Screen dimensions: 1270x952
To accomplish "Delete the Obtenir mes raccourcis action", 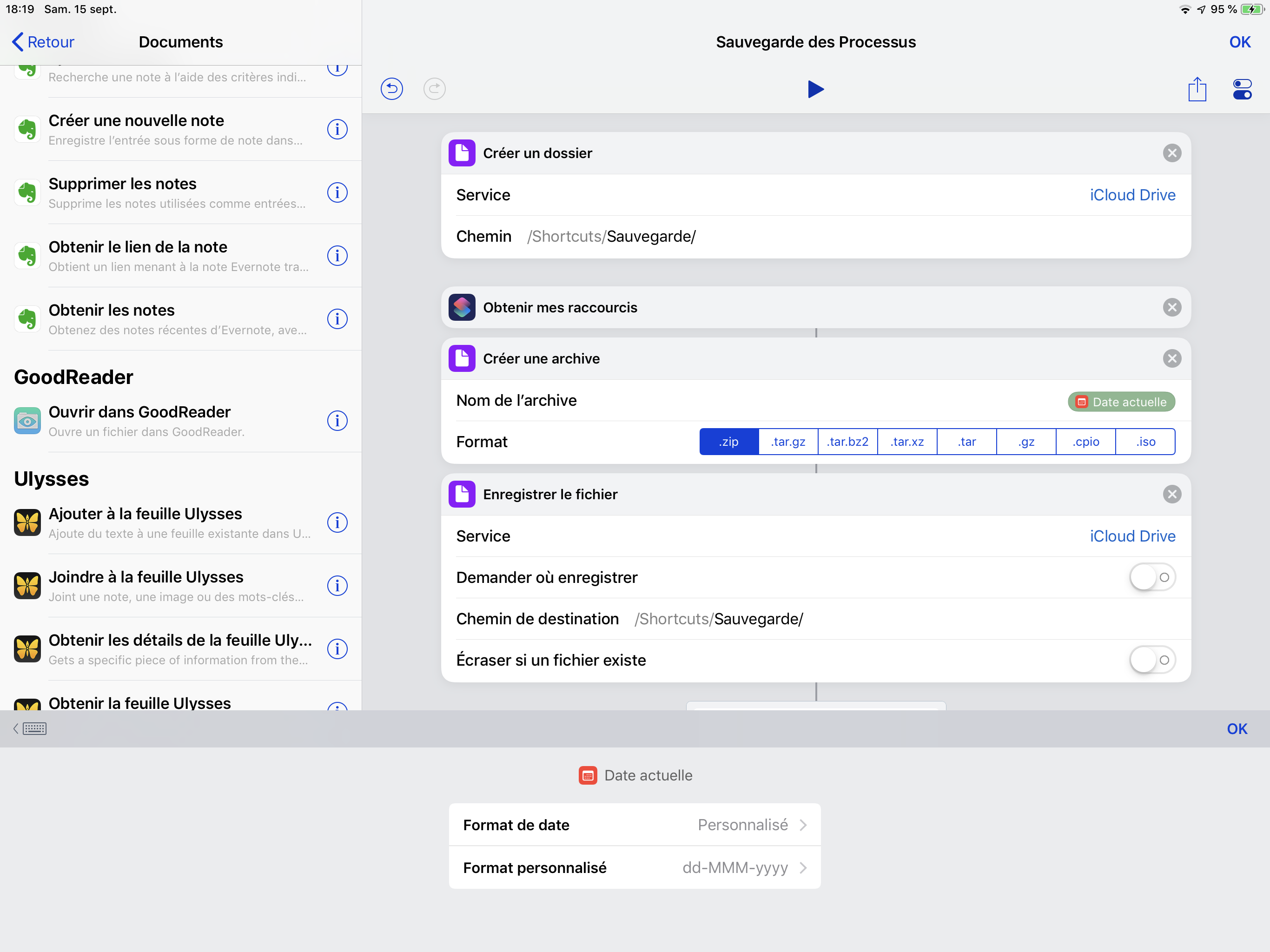I will point(1171,308).
